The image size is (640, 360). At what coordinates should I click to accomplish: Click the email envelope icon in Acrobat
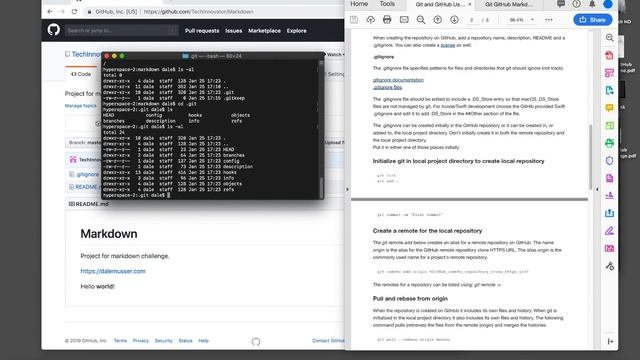click(x=404, y=20)
